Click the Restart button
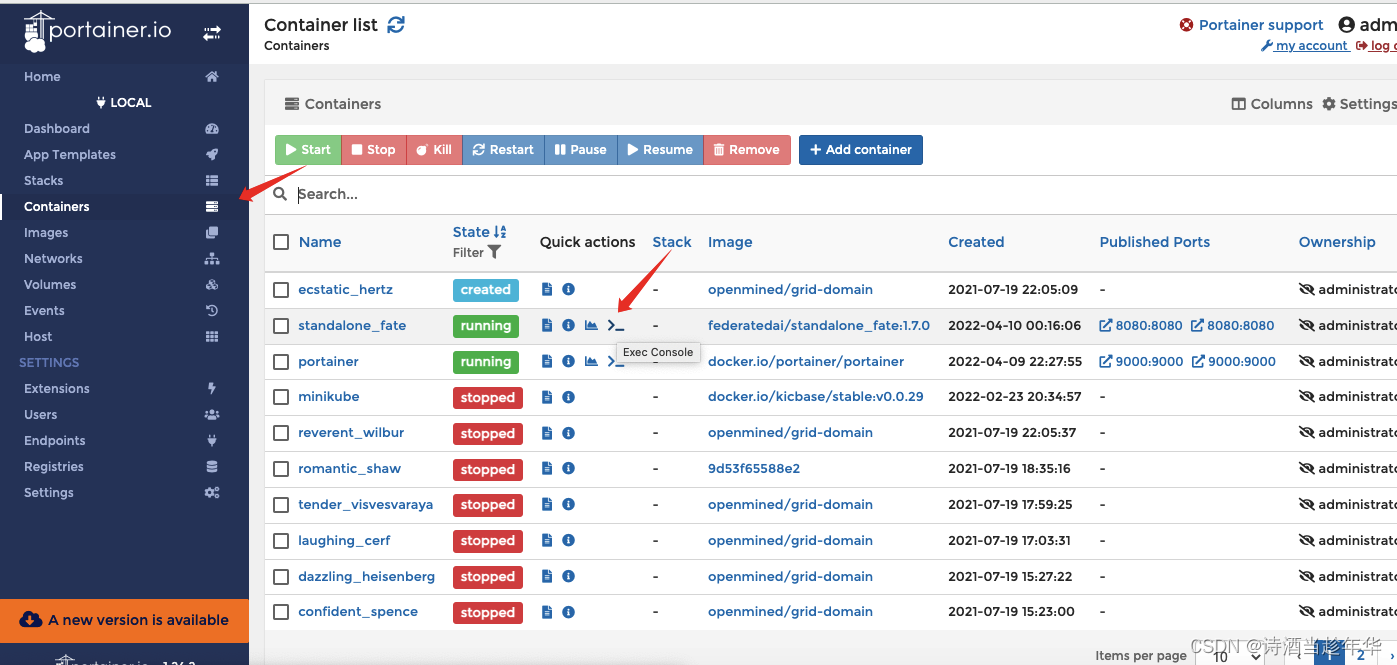This screenshot has width=1397, height=665. pos(503,150)
